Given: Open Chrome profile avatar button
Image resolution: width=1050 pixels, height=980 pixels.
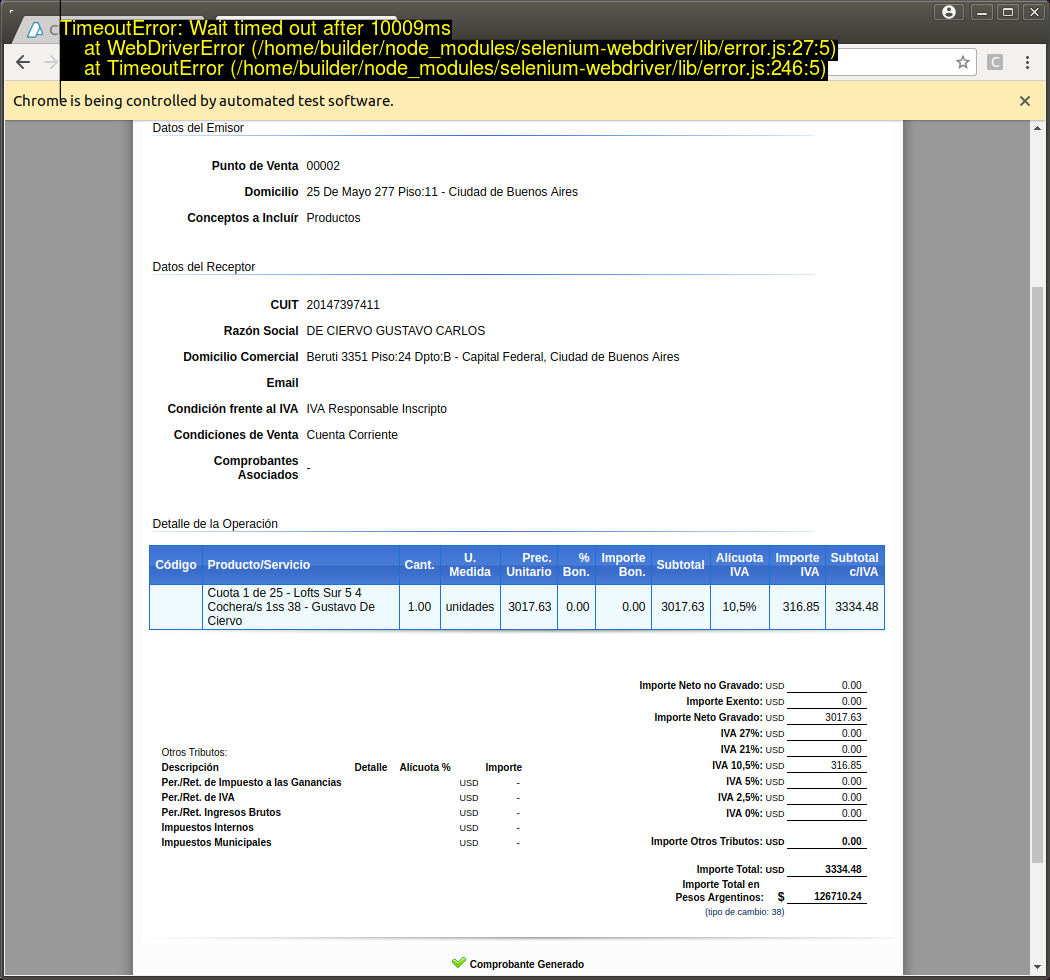Looking at the screenshot, I should (949, 12).
